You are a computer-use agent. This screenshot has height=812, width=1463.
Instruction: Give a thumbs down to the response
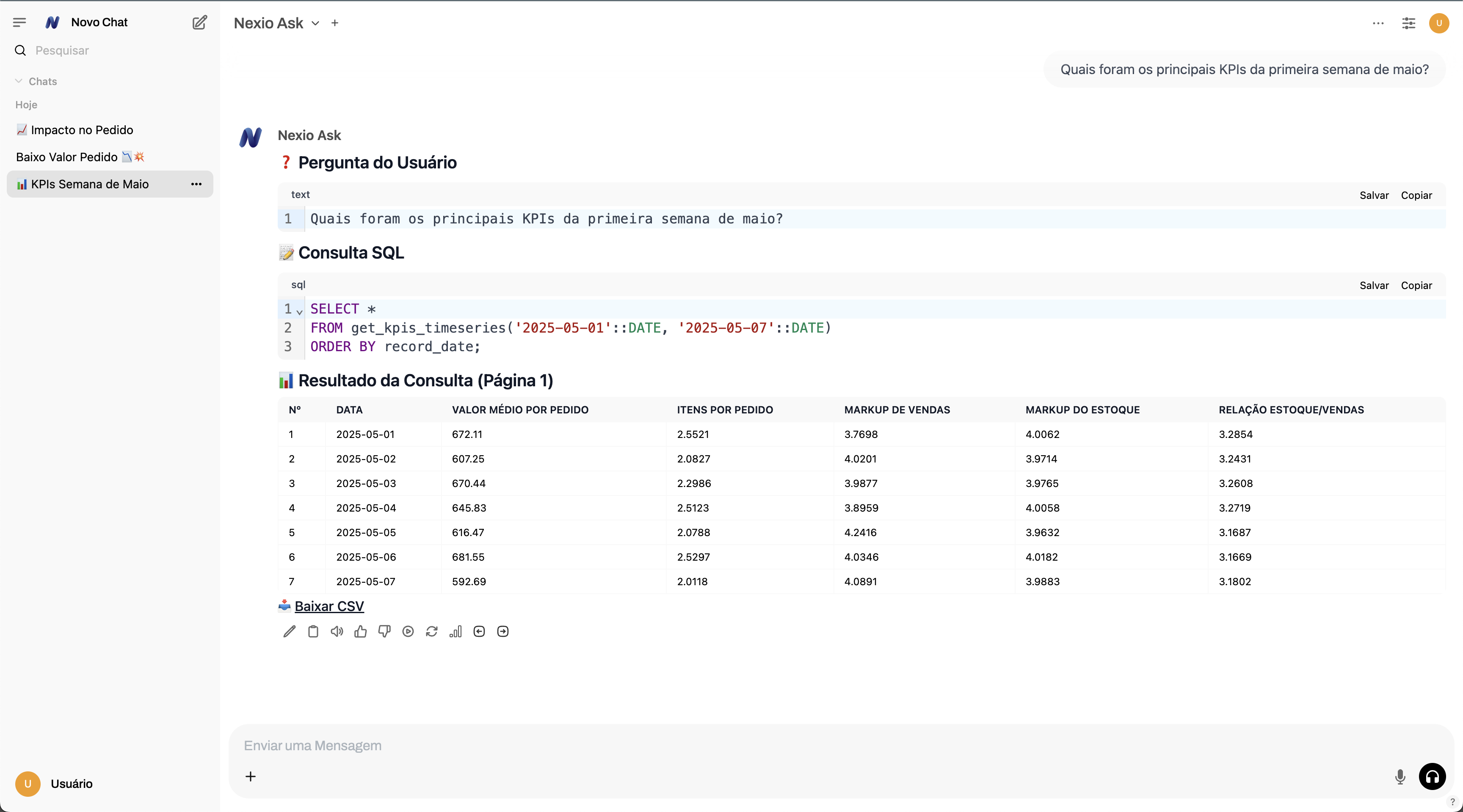pos(384,631)
